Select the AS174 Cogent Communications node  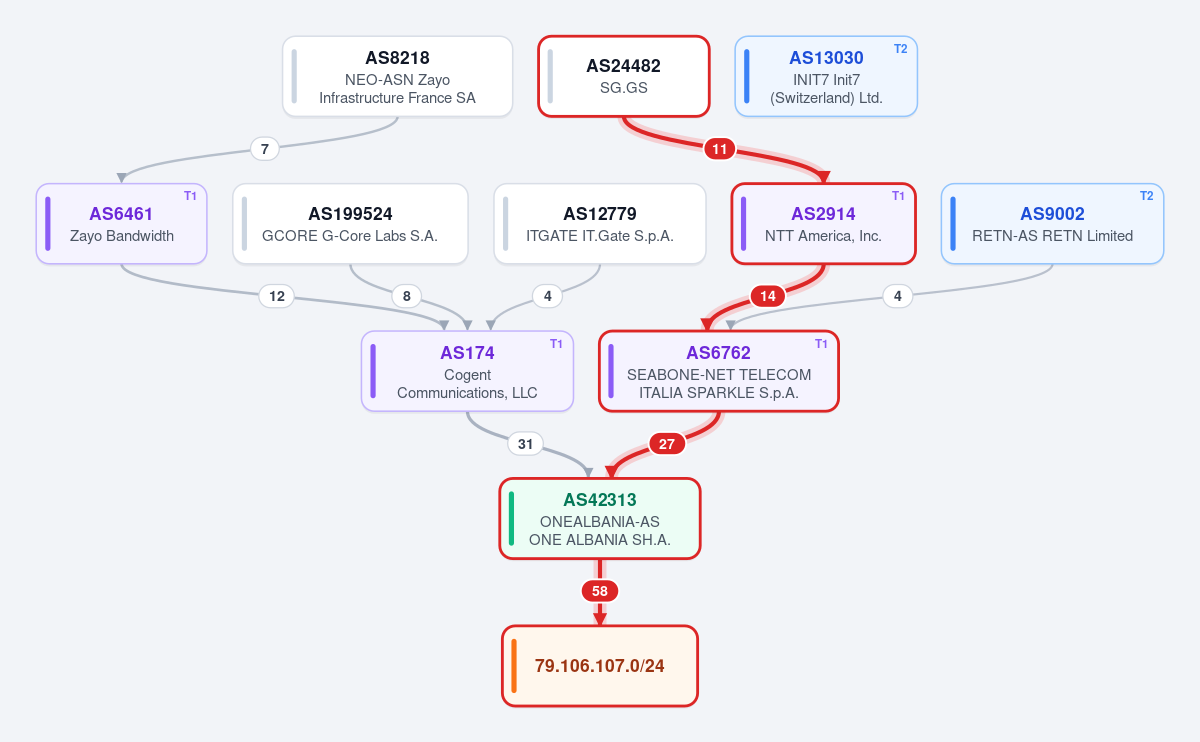[x=467, y=371]
